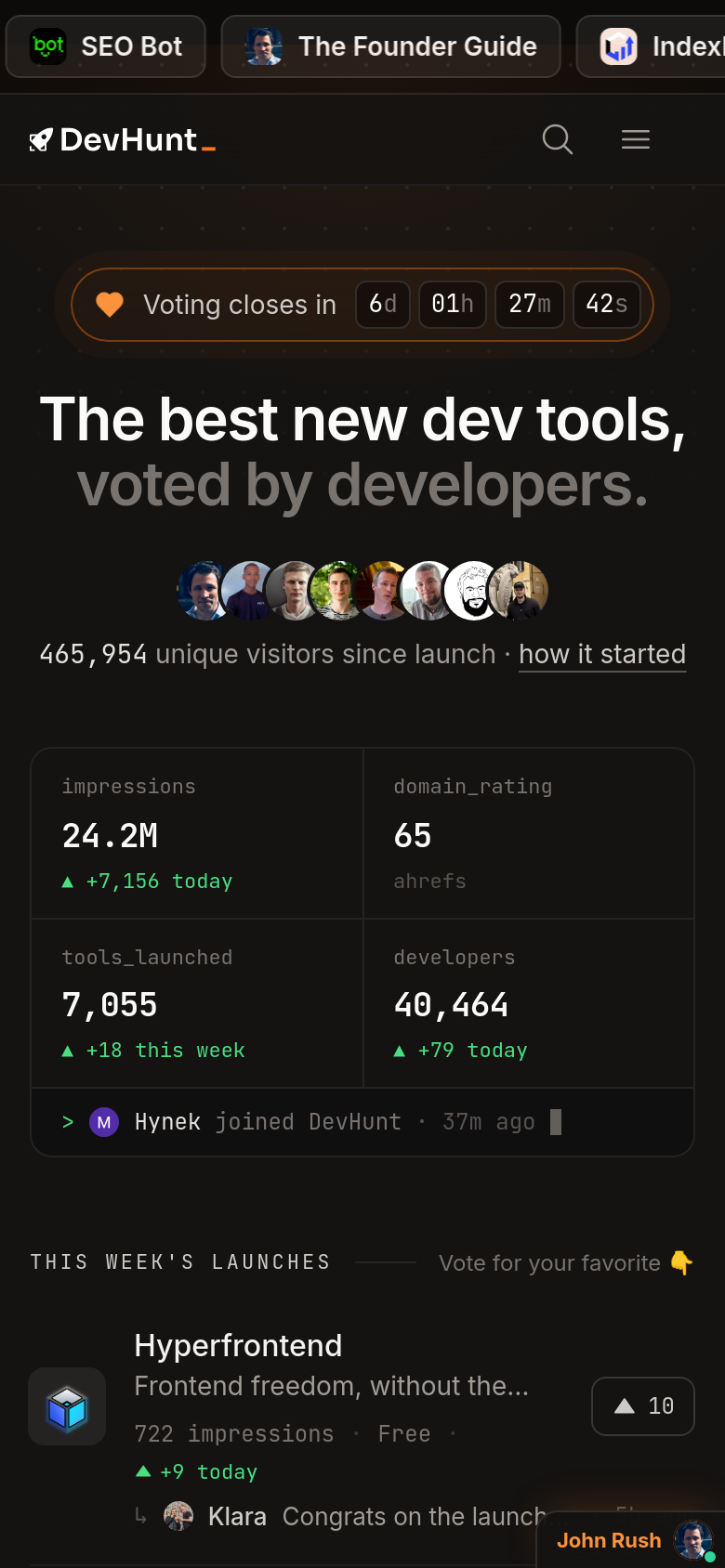725x1568 pixels.
Task: Open the Hyperfrontend cube icon
Action: tap(67, 1406)
